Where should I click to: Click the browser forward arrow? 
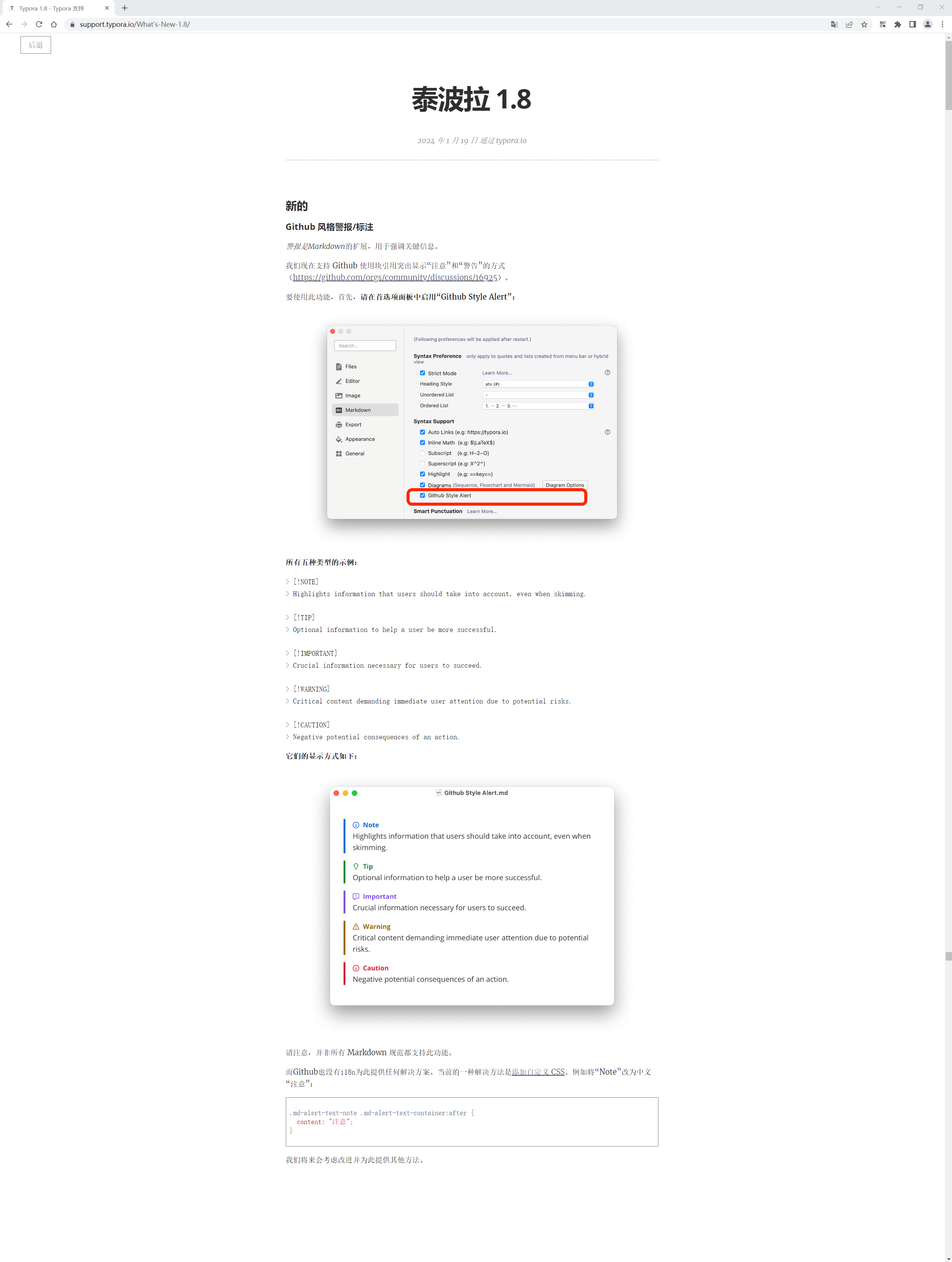pos(24,25)
